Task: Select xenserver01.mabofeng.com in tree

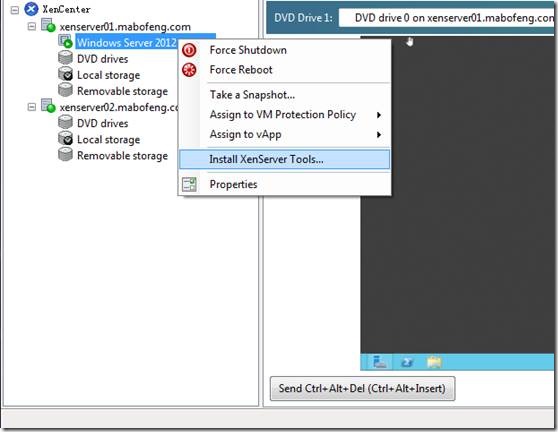Action: pyautogui.click(x=125, y=27)
